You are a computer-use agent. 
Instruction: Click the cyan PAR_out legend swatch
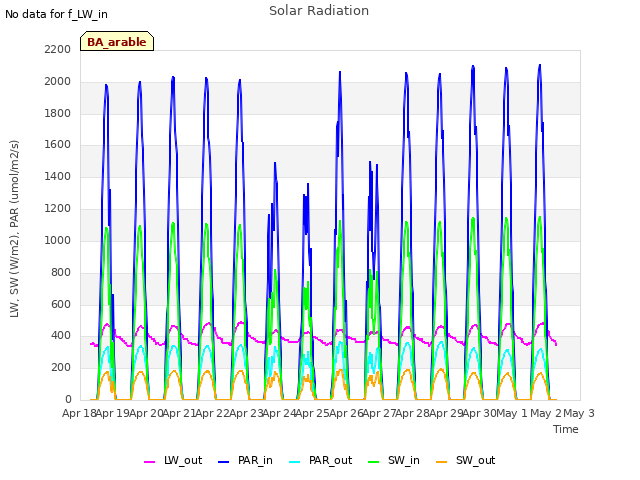(x=295, y=462)
